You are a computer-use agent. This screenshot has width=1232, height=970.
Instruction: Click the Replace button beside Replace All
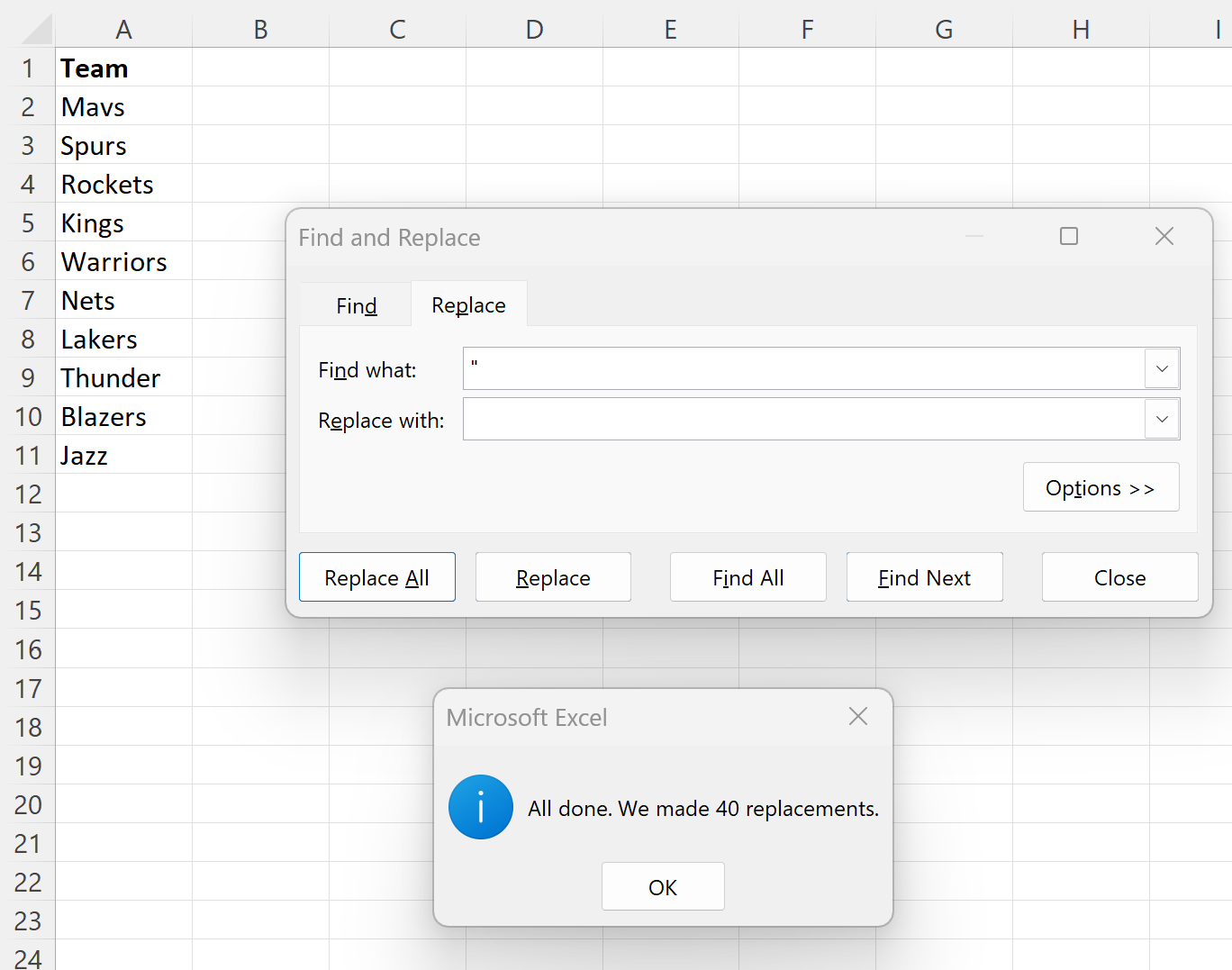(553, 577)
